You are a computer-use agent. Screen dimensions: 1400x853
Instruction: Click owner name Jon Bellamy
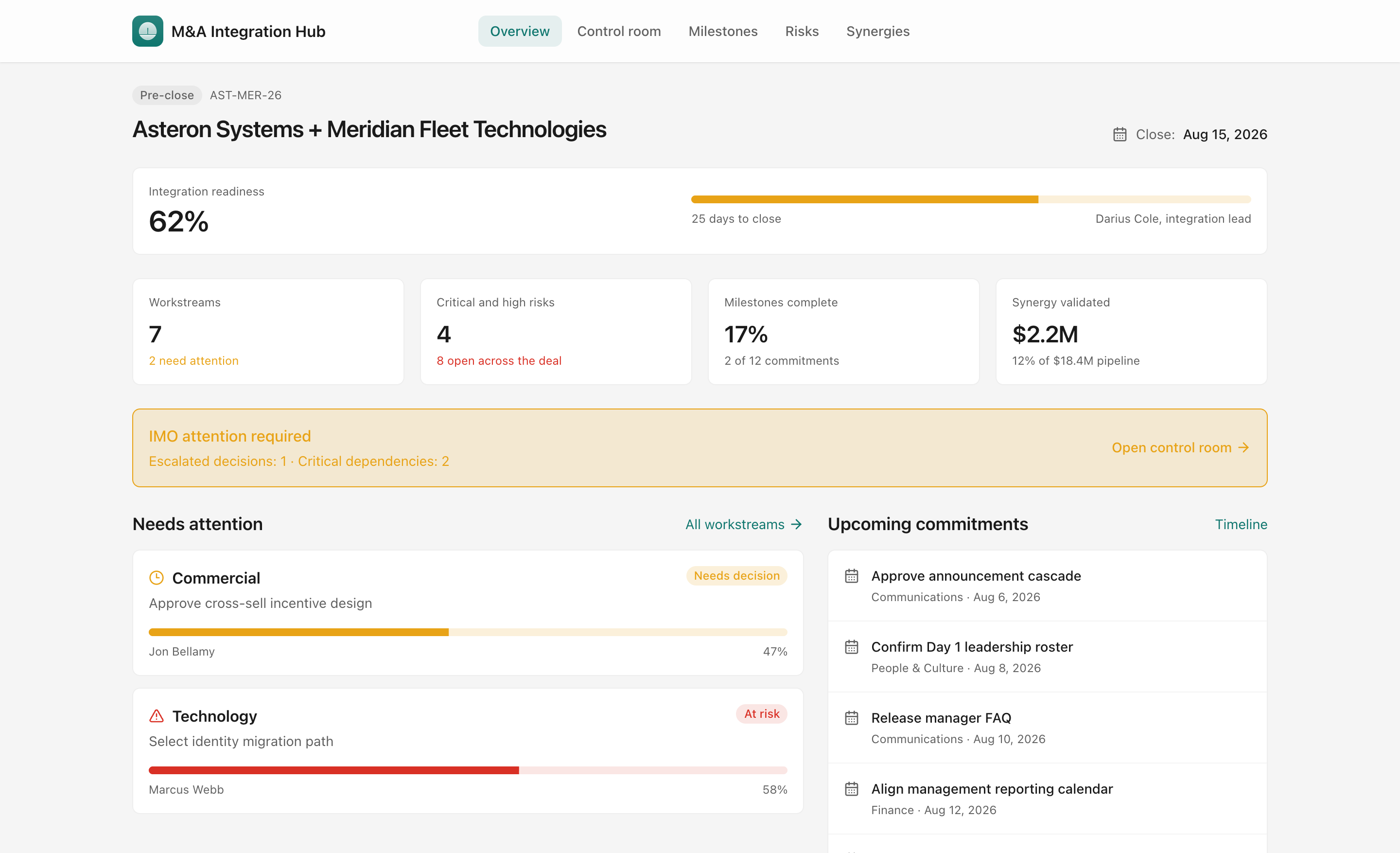point(182,652)
